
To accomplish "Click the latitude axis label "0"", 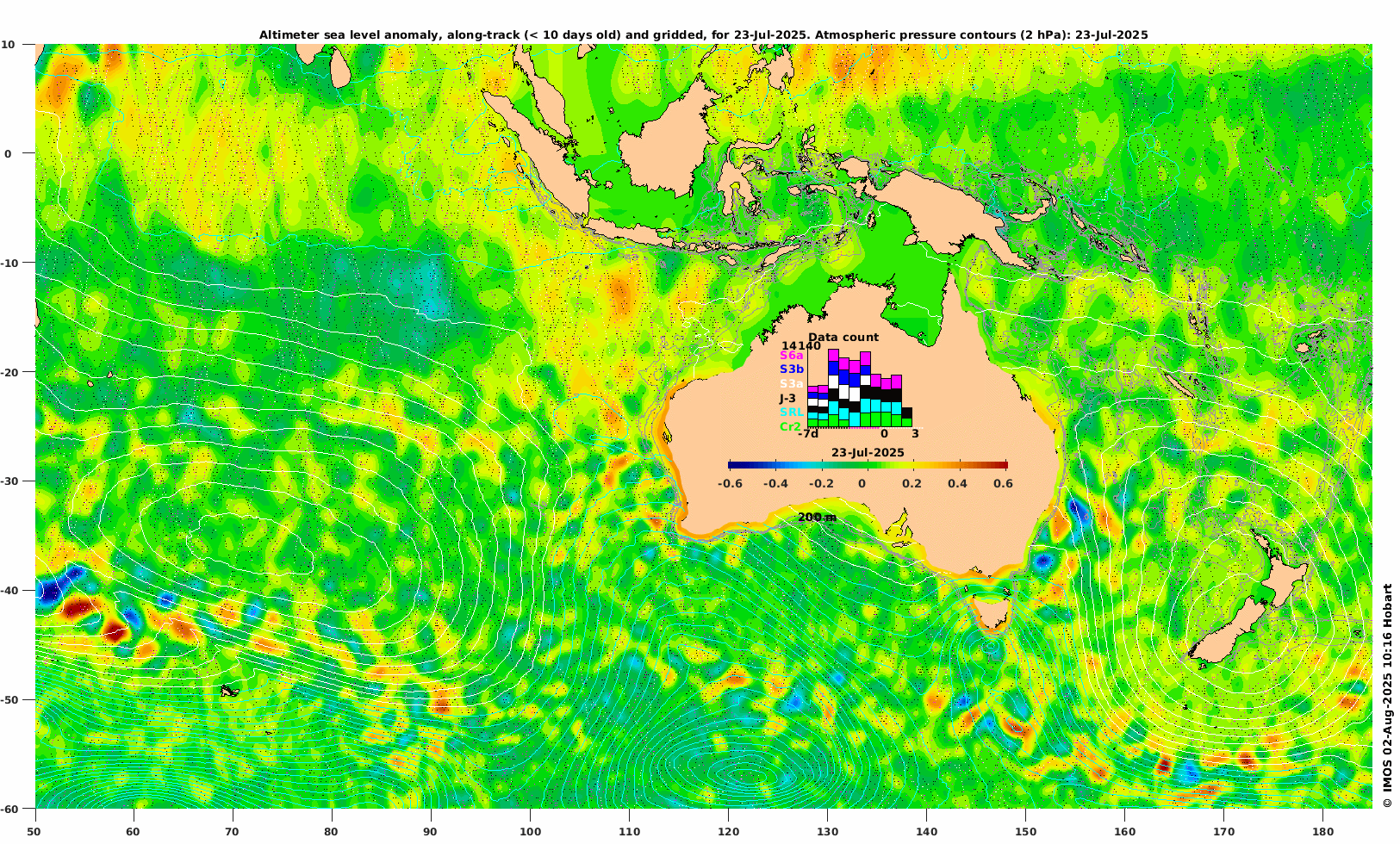I will (8, 153).
